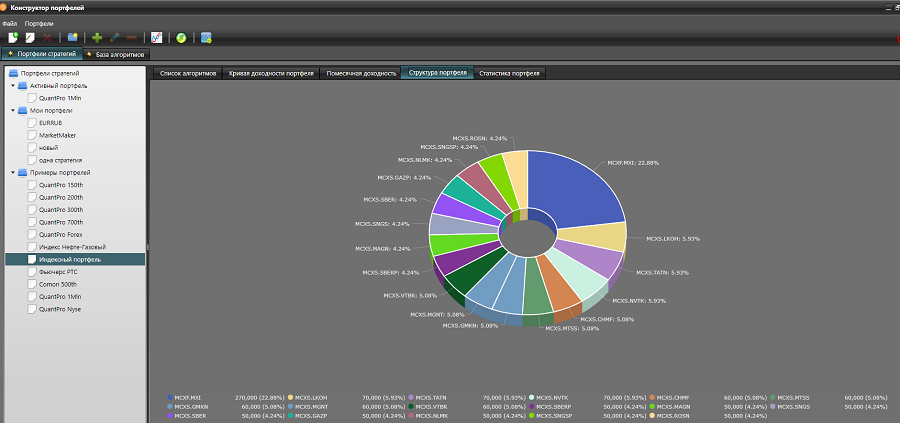Screen dimensions: 900x423
Task: Click the blue pencil edit icon
Action: pyautogui.click(x=114, y=37)
